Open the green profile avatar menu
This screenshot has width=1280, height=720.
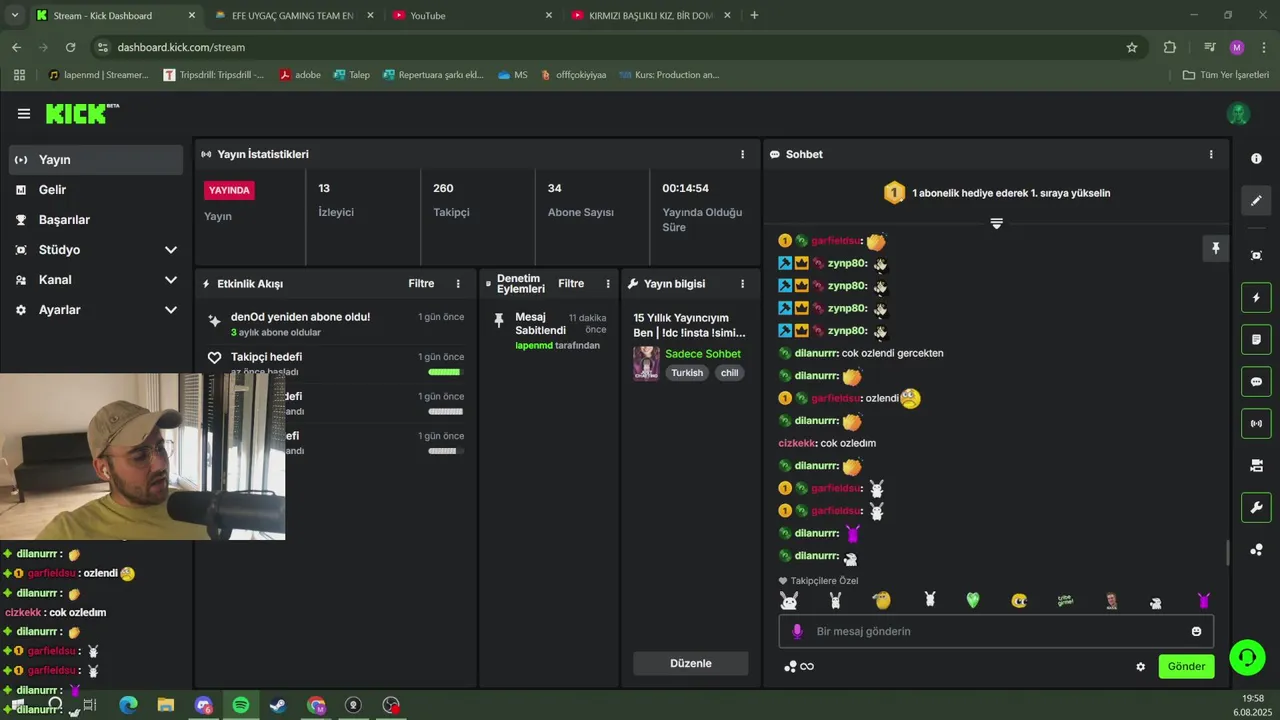click(1238, 114)
